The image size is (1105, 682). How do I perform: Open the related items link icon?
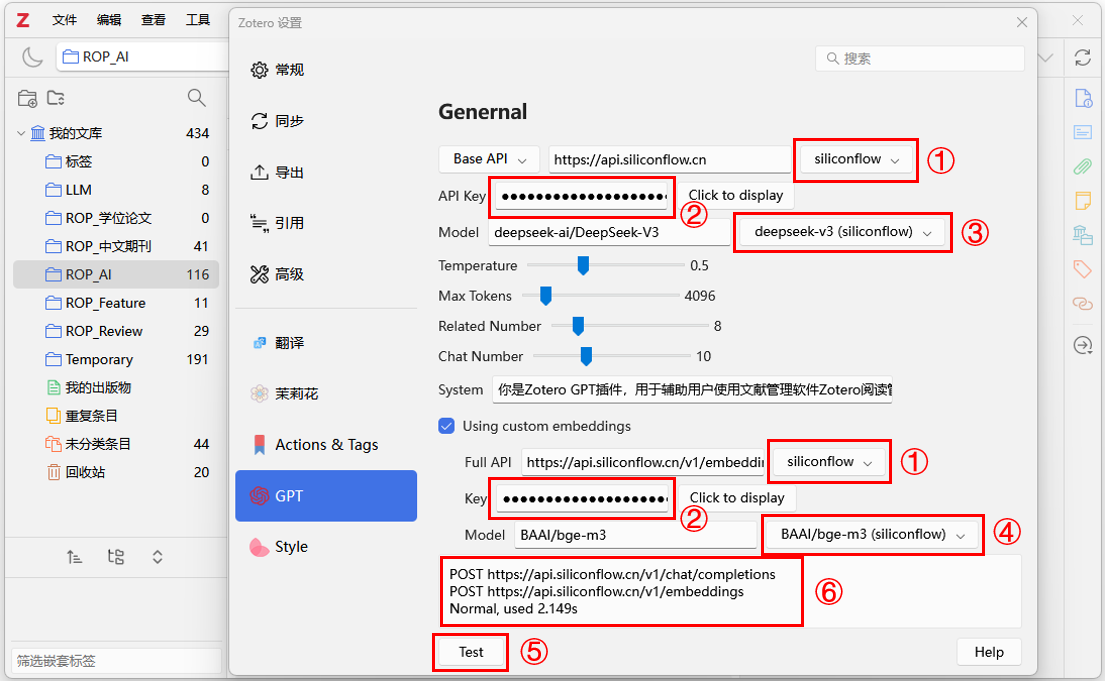click(1082, 303)
